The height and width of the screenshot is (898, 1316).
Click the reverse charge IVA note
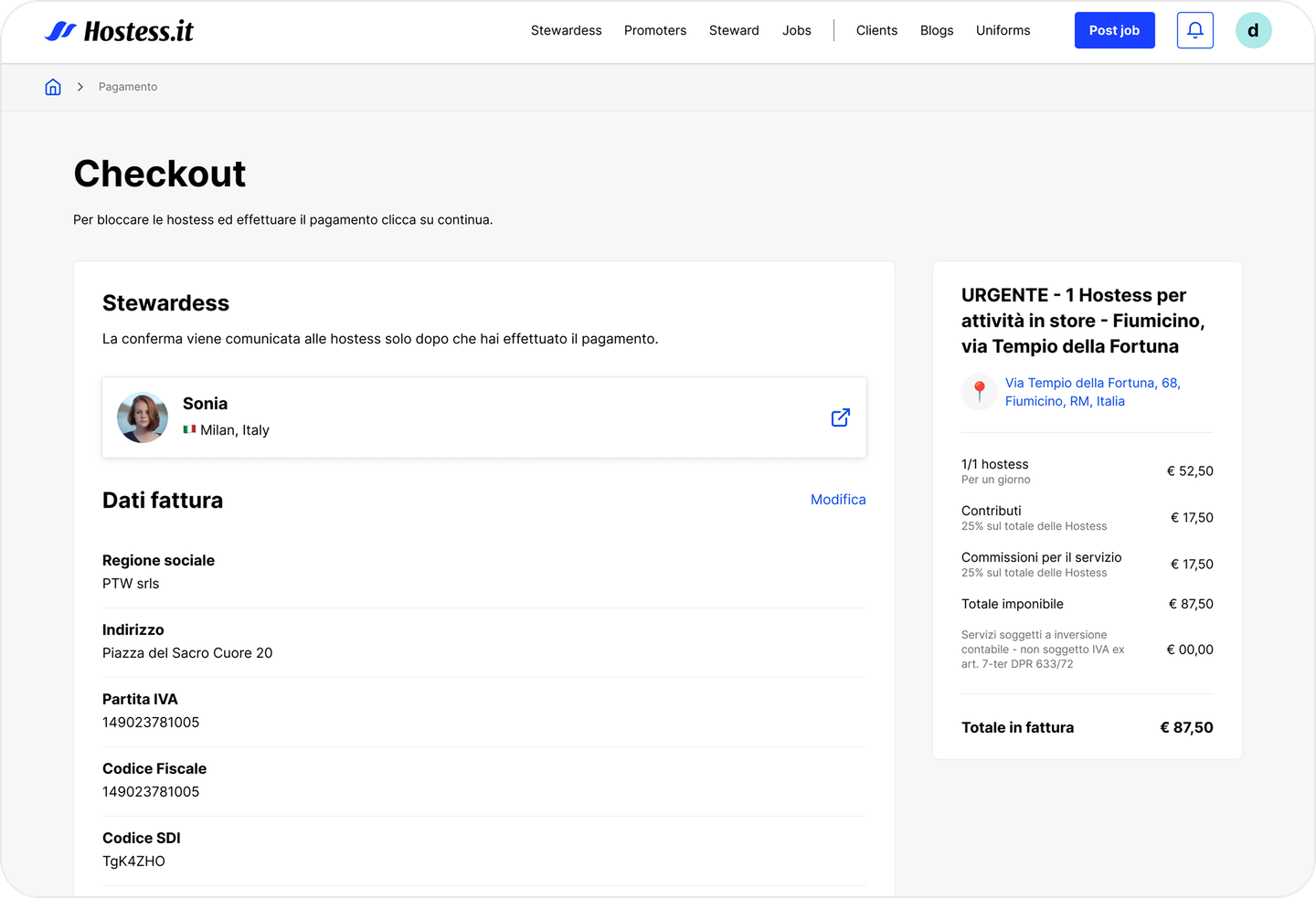(1043, 650)
